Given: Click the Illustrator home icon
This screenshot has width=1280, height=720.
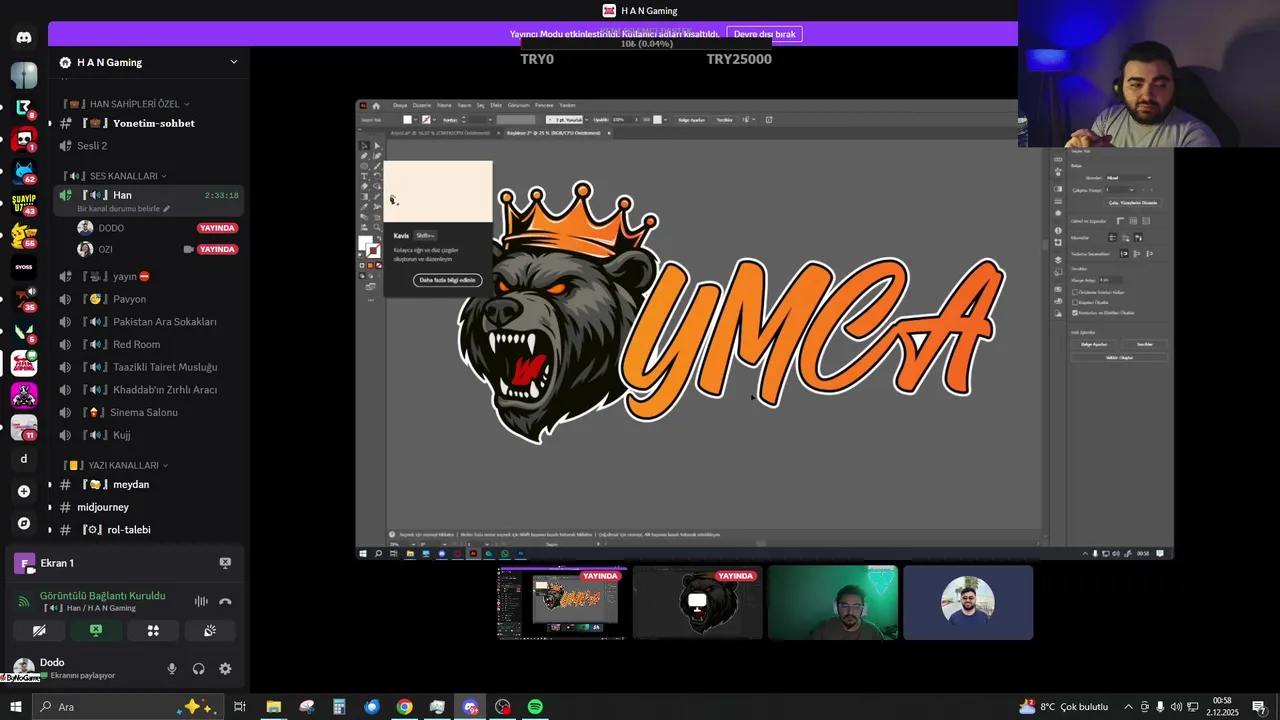Looking at the screenshot, I should pos(376,105).
